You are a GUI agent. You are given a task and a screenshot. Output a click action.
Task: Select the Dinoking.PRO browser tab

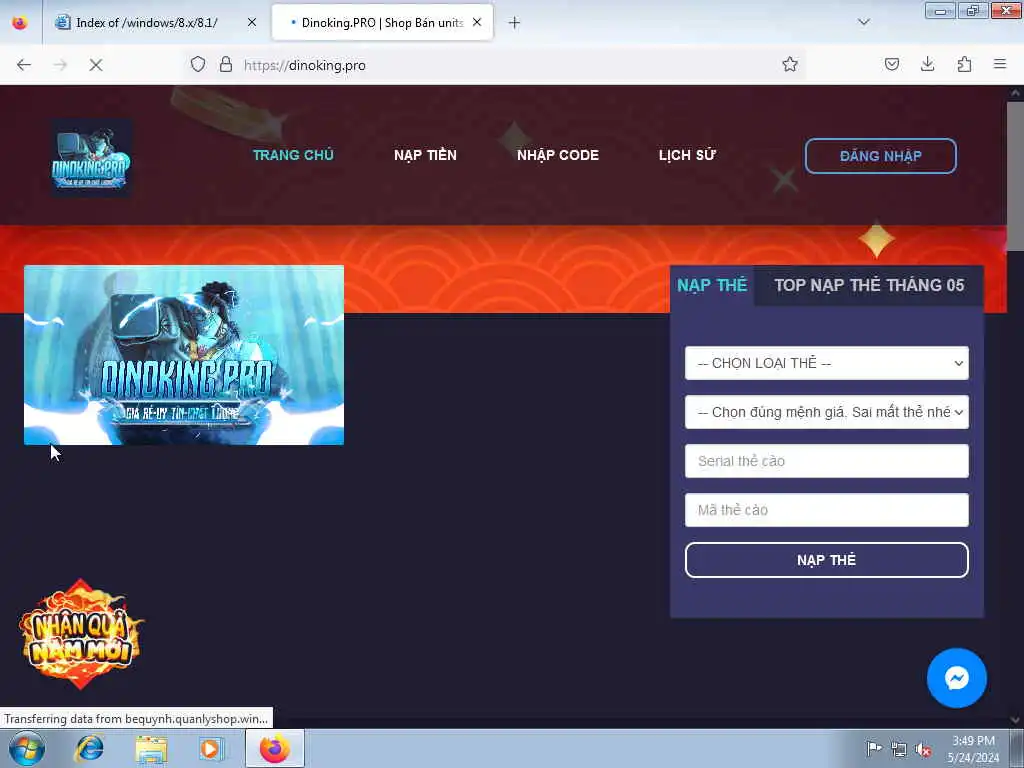pyautogui.click(x=382, y=23)
